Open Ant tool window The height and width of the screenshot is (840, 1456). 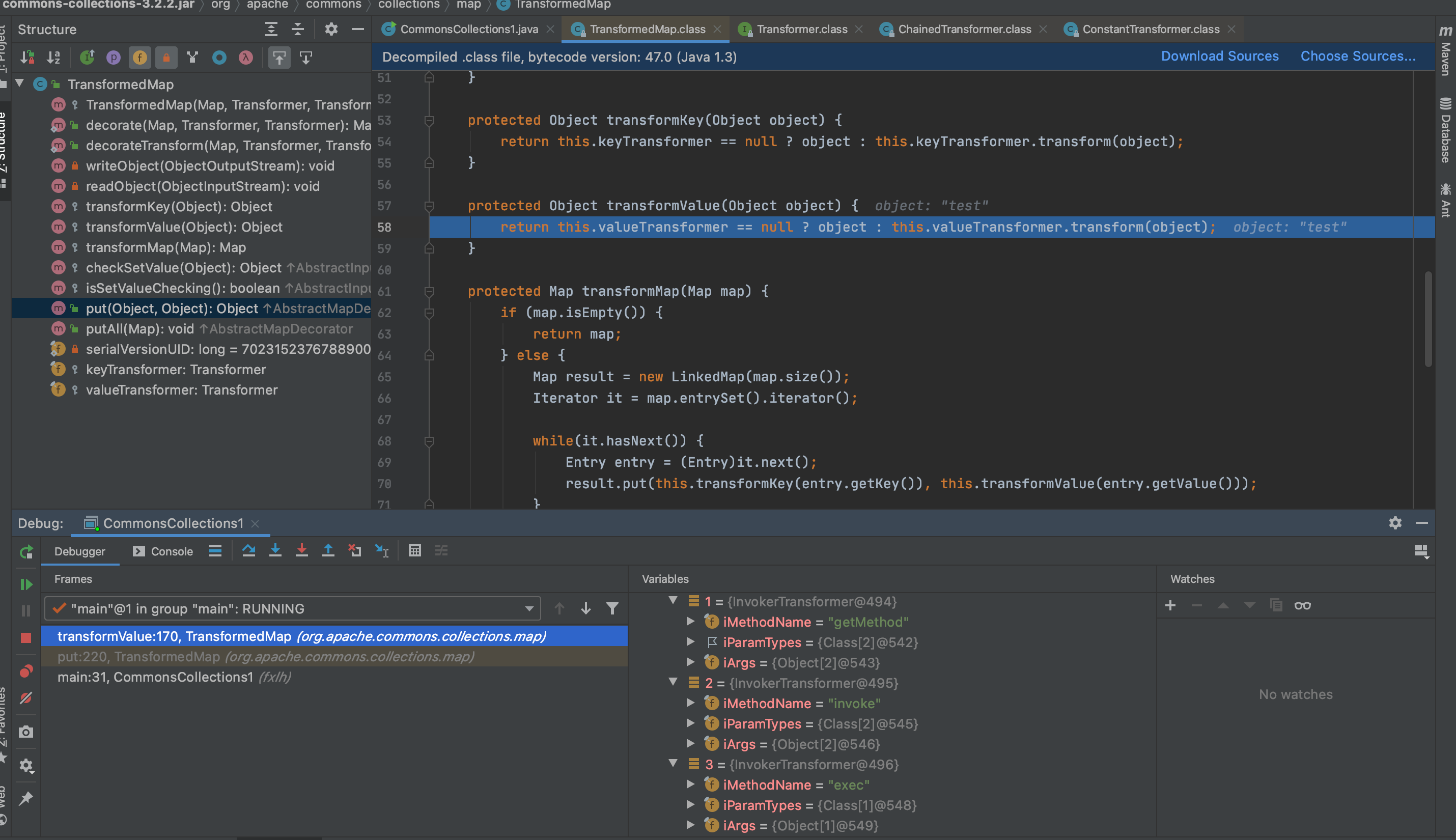(1446, 200)
